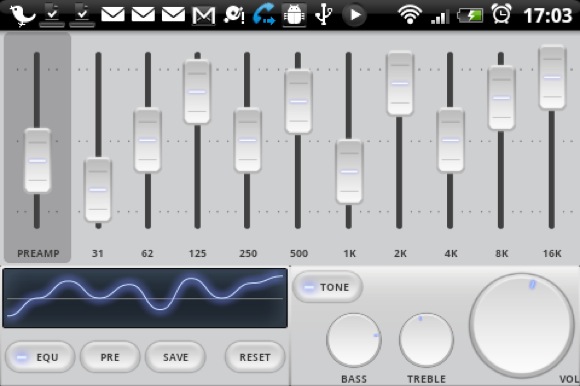Click the 16K band slider handle

coord(552,77)
